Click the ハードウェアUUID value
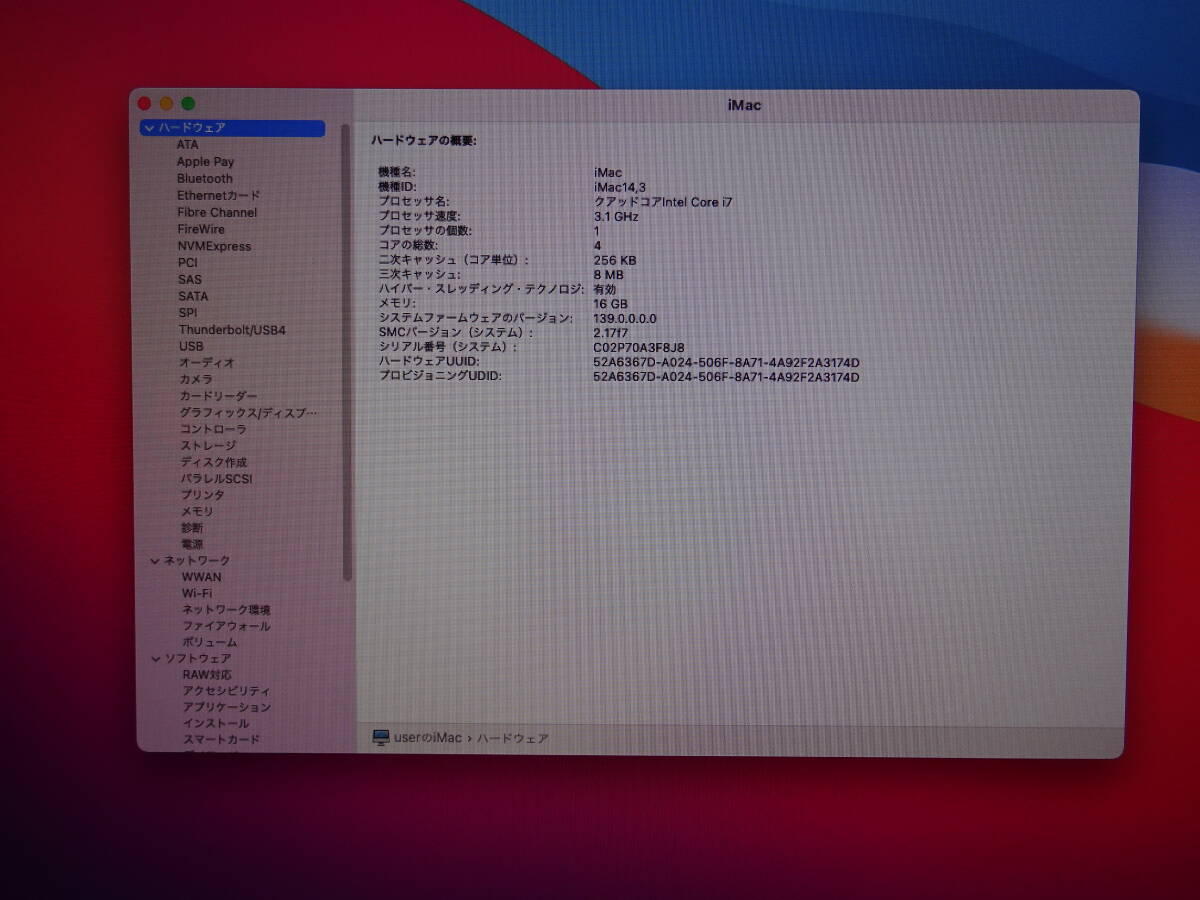 tap(726, 363)
